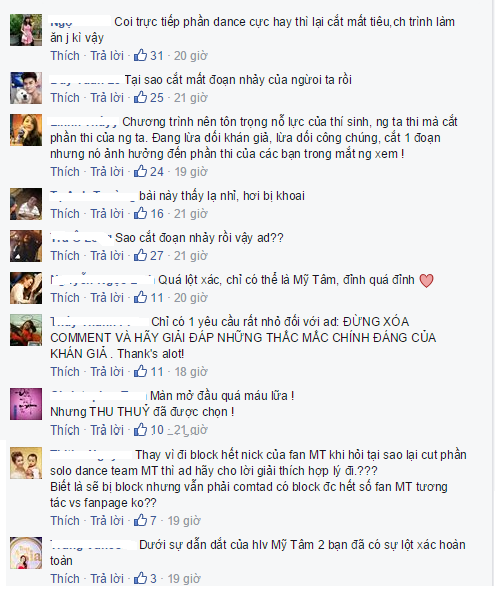Screen dimensions: 495x592
Task: Like the 'ĐỪNG XÓA COMMENT' comment
Action: (65, 371)
